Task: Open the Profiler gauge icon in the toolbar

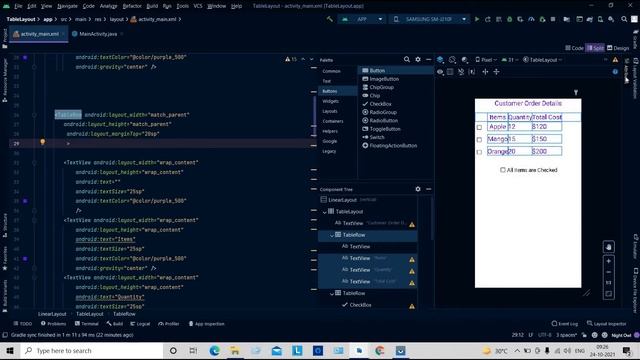Action: pyautogui.click(x=531, y=19)
